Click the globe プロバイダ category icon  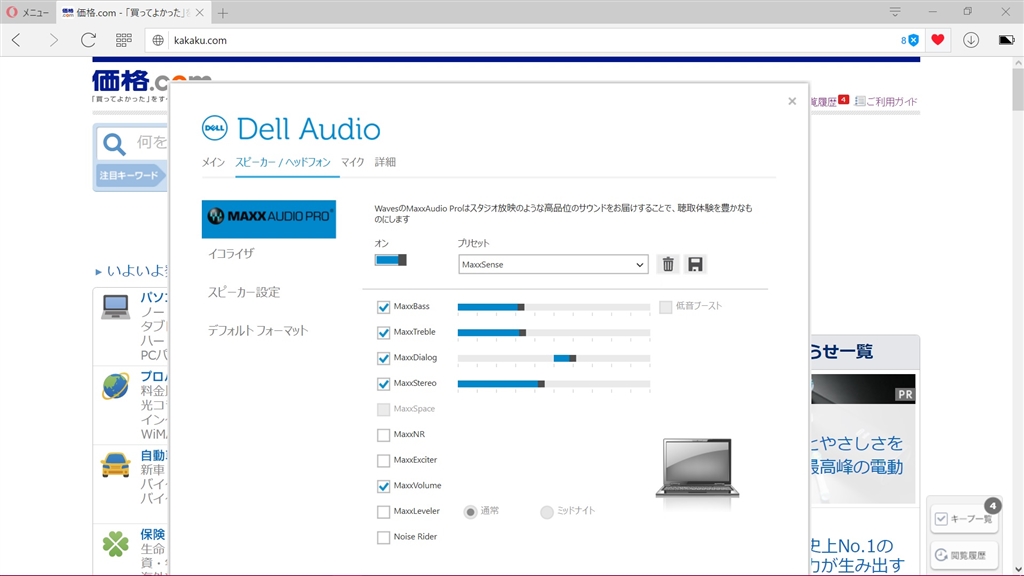pyautogui.click(x=116, y=386)
